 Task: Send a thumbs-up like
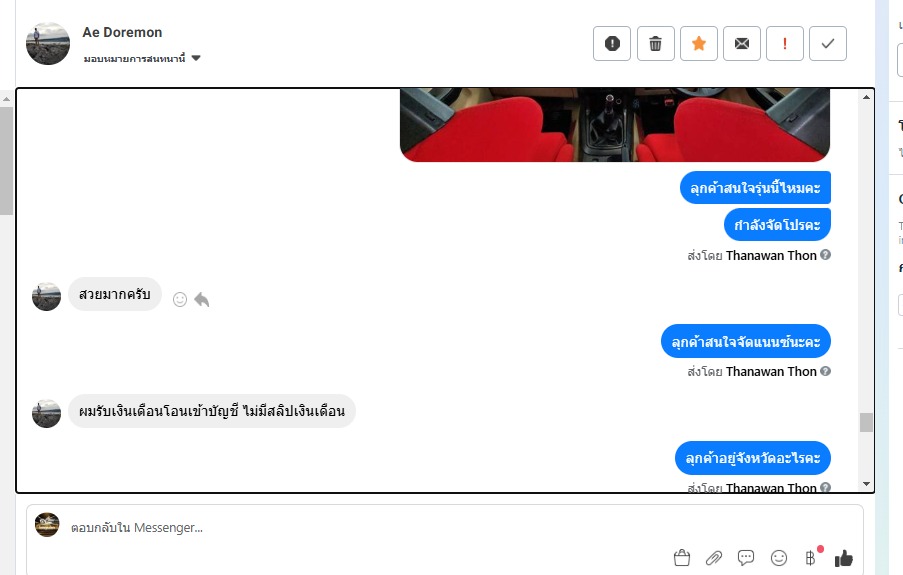pyautogui.click(x=844, y=558)
